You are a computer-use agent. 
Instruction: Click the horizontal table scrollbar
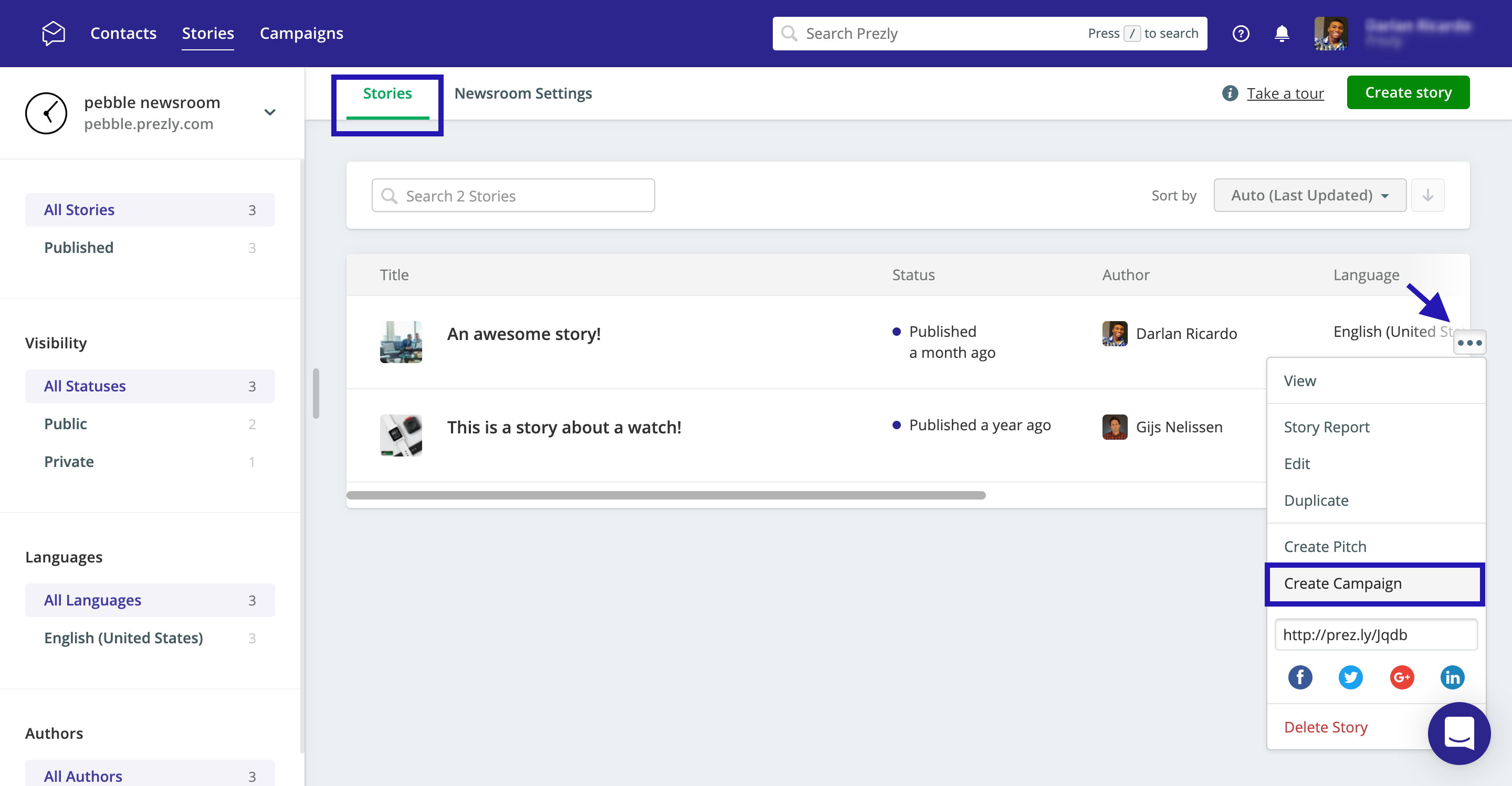pos(666,496)
